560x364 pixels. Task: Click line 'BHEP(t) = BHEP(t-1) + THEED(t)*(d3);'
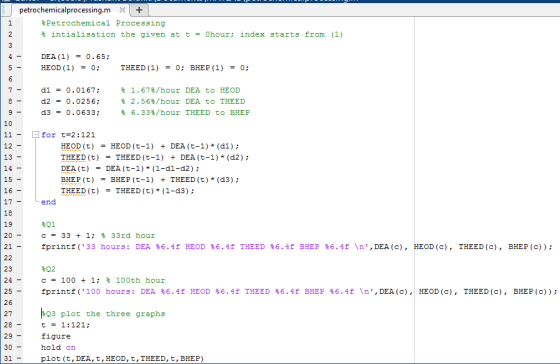pyautogui.click(x=150, y=179)
